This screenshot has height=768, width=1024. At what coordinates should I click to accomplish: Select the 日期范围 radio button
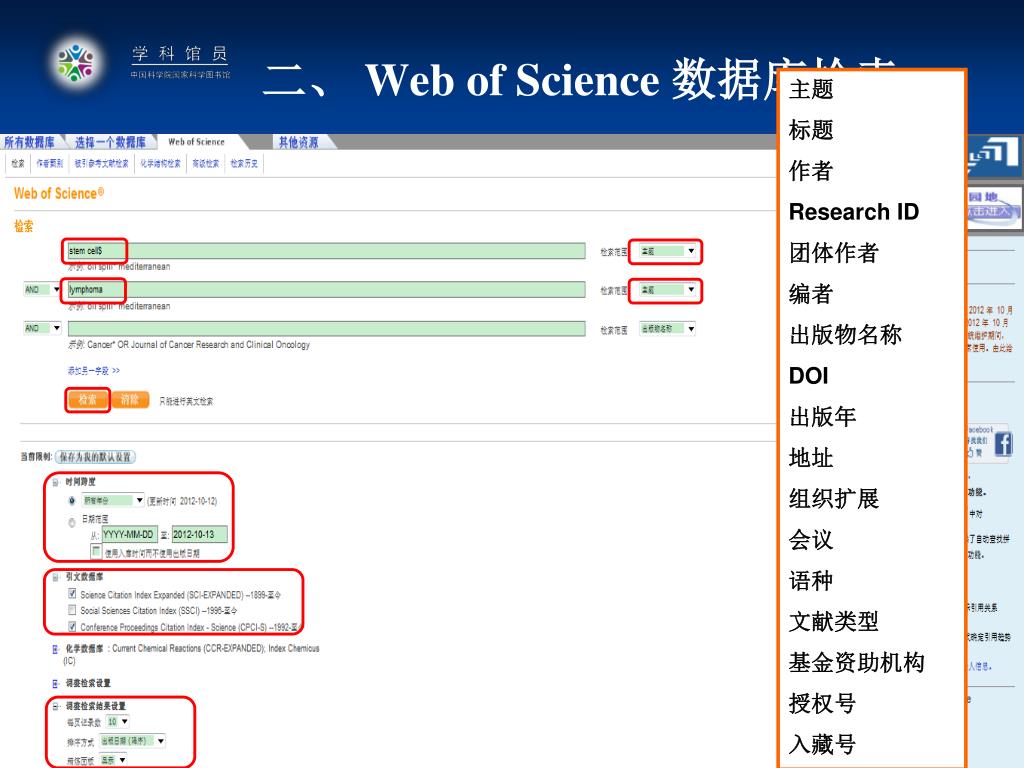point(72,522)
